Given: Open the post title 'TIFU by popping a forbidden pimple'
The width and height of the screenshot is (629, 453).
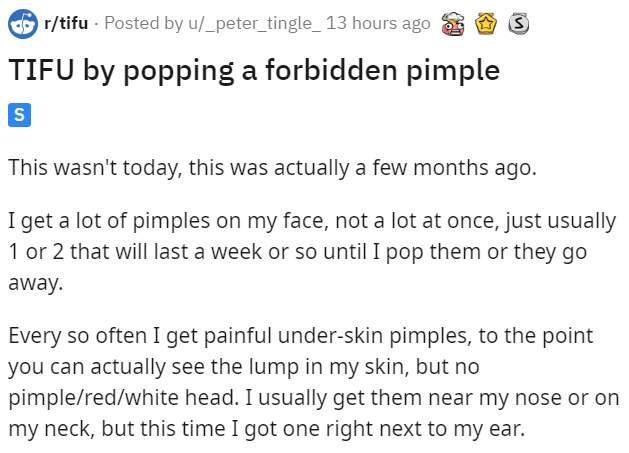Looking at the screenshot, I should [x=255, y=73].
